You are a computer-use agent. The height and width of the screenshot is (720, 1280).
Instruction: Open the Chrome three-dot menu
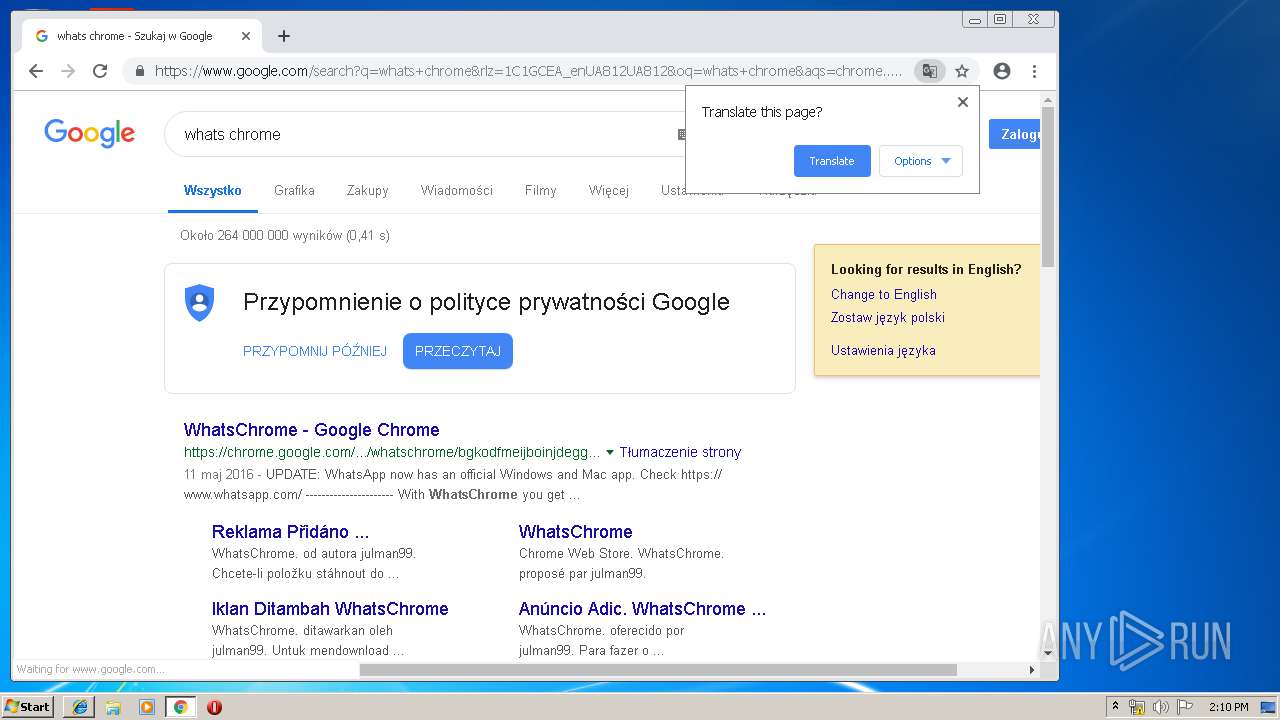(1034, 71)
